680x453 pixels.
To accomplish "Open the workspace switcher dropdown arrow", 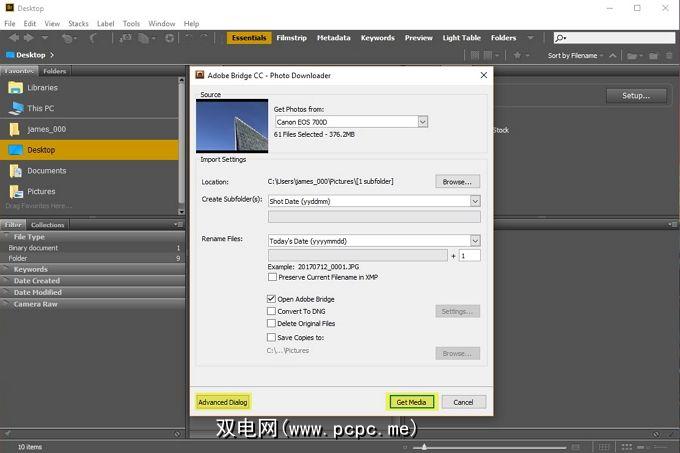I will coord(530,38).
